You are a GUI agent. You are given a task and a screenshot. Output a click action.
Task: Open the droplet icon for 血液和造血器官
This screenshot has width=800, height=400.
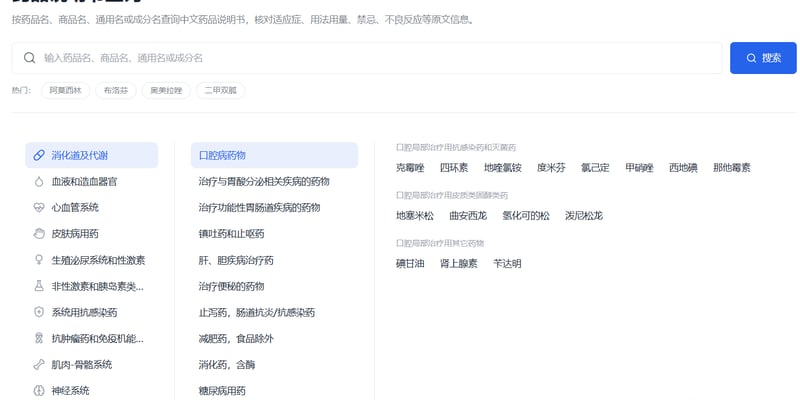[39, 182]
